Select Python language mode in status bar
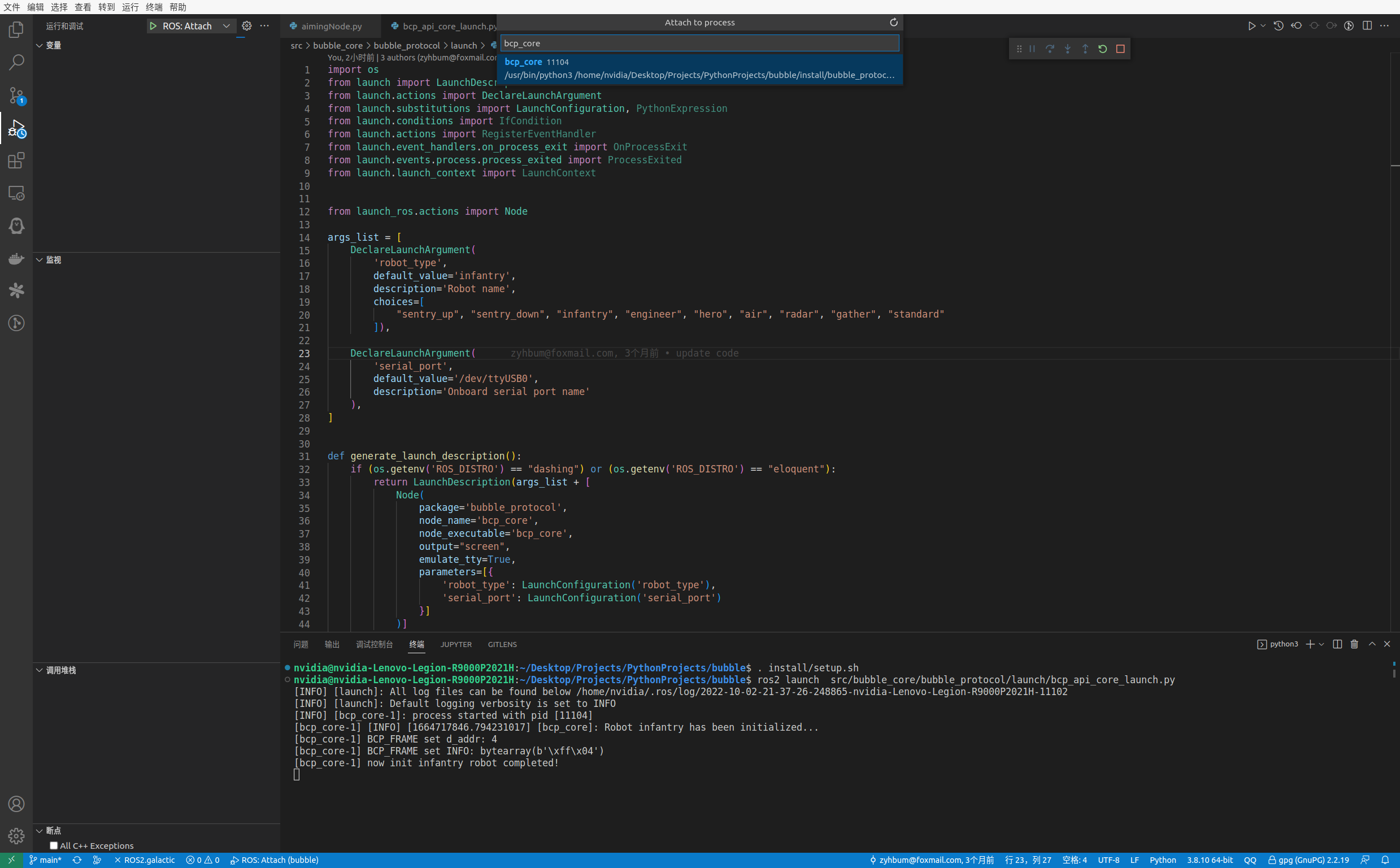This screenshot has height=868, width=1400. [x=1163, y=860]
